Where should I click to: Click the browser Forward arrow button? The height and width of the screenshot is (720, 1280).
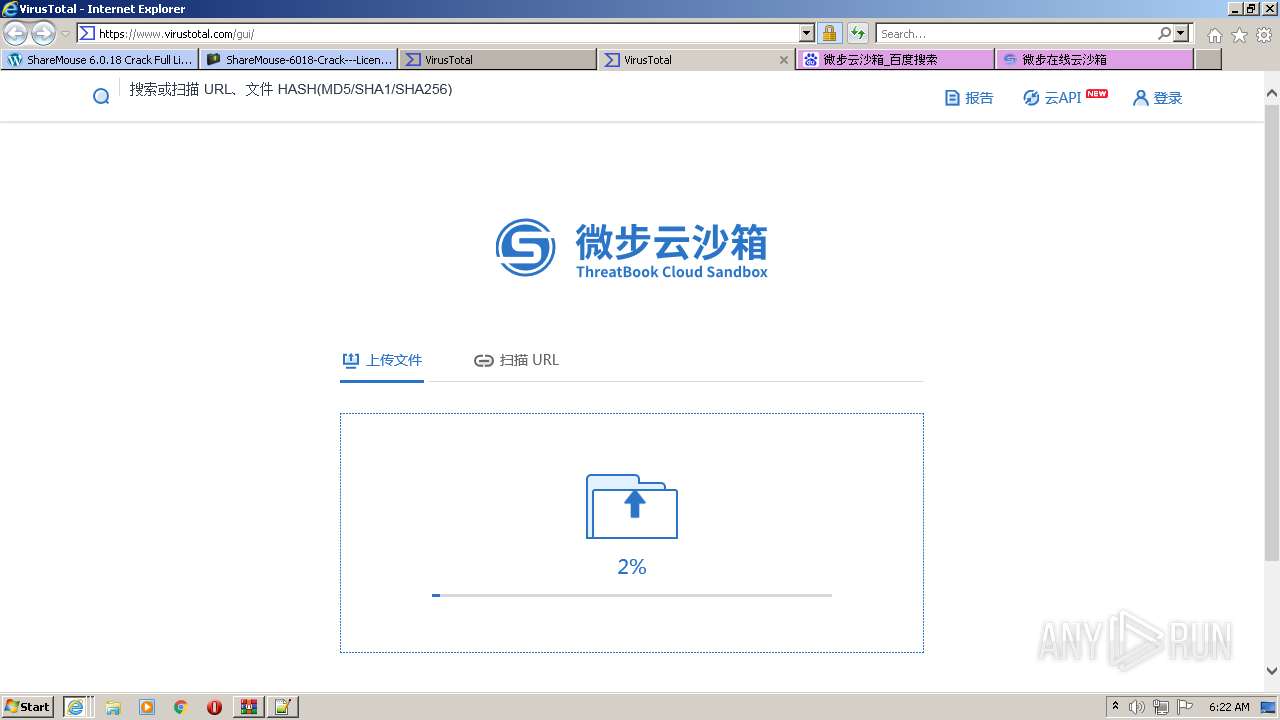(43, 33)
